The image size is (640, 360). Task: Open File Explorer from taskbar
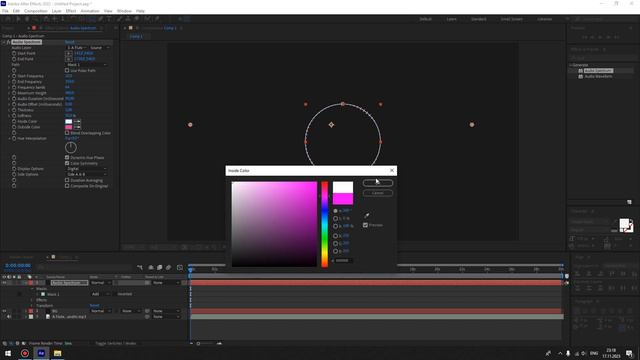57,353
